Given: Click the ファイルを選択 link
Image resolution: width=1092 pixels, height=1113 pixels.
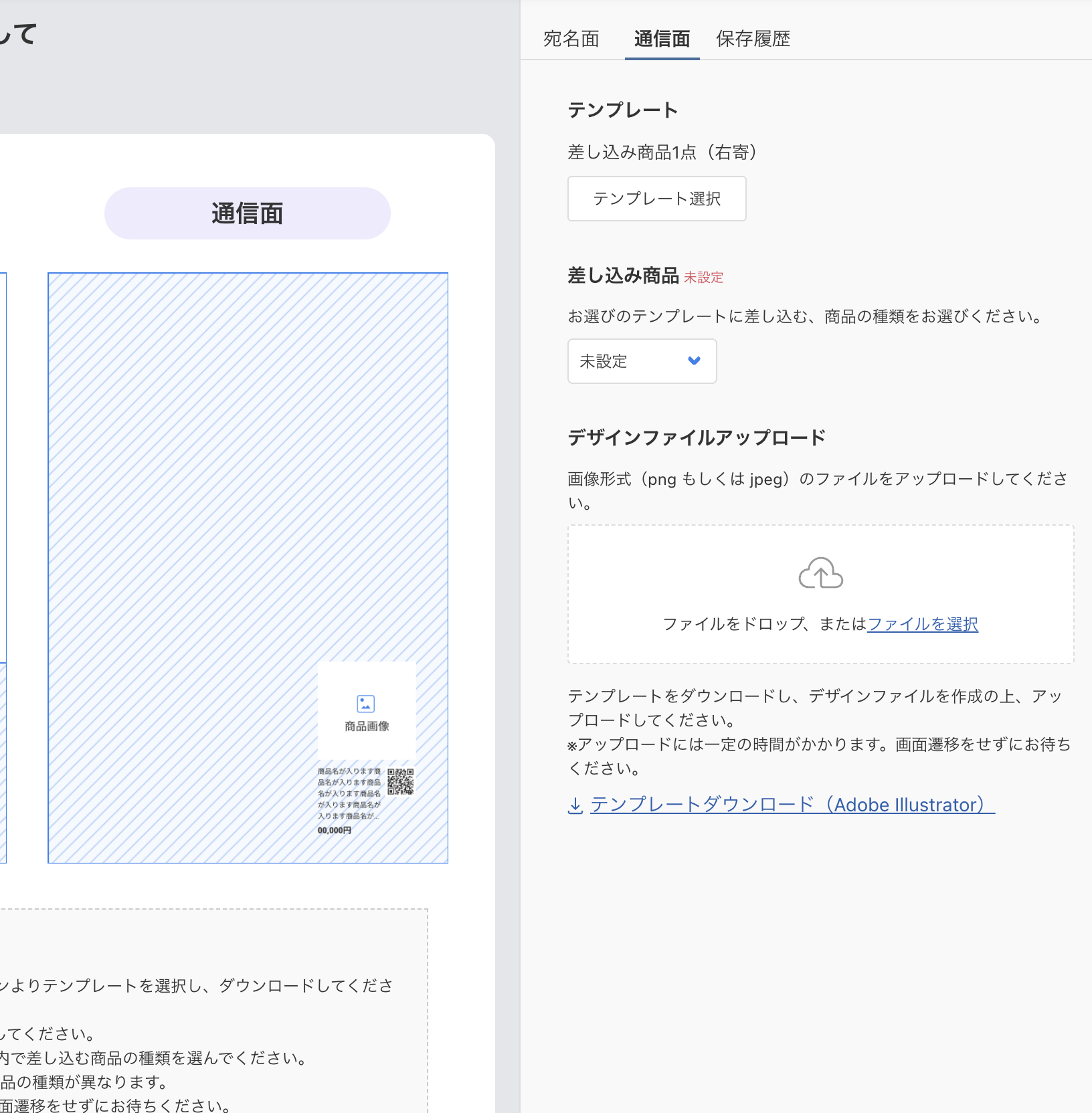Looking at the screenshot, I should (922, 624).
